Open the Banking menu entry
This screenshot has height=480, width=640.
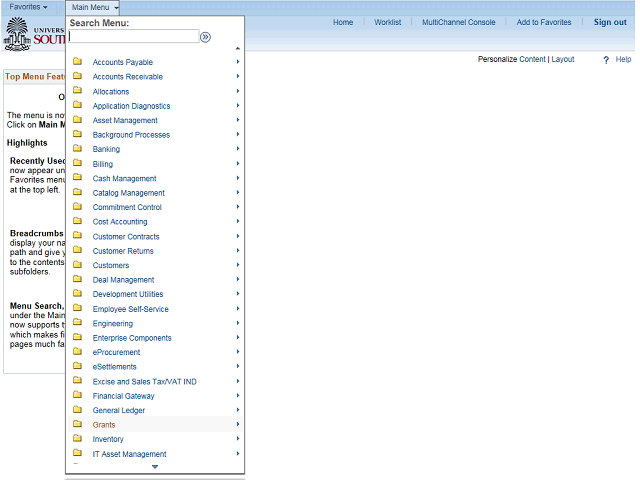(x=106, y=149)
